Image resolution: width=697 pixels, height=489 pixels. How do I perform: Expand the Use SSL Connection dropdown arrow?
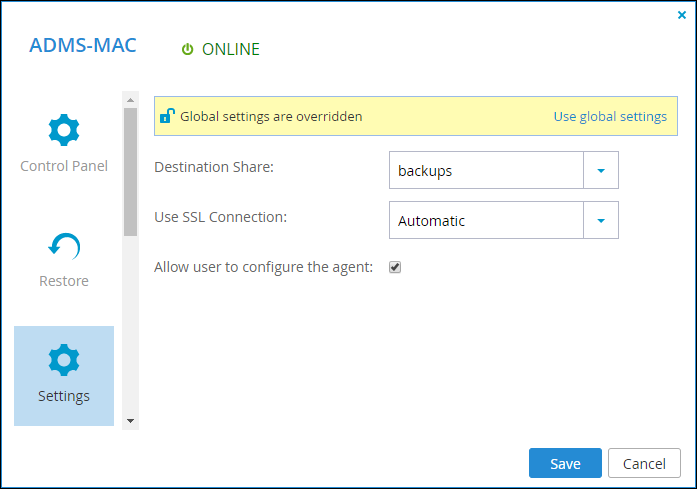601,220
